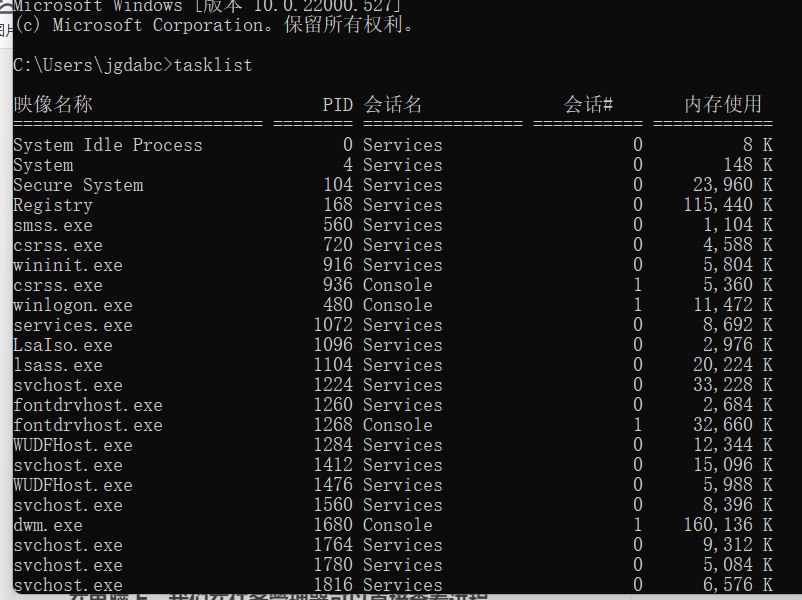
Task: Click the PID column header
Action: point(338,105)
